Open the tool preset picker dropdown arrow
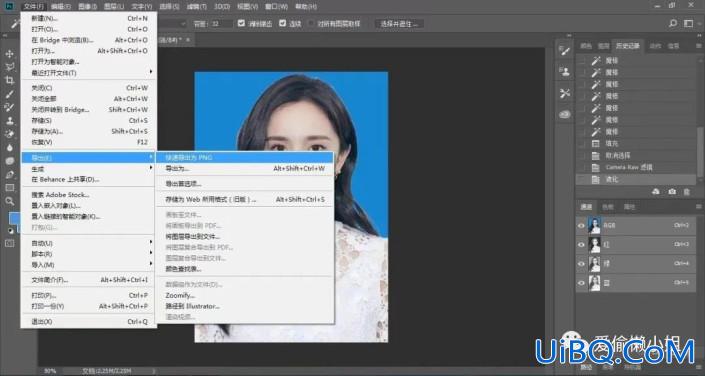Image resolution: width=705 pixels, height=376 pixels. (183, 24)
